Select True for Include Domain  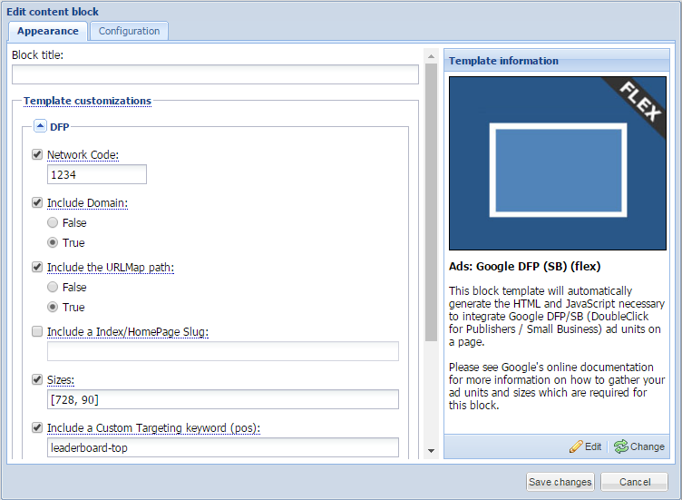click(x=53, y=243)
